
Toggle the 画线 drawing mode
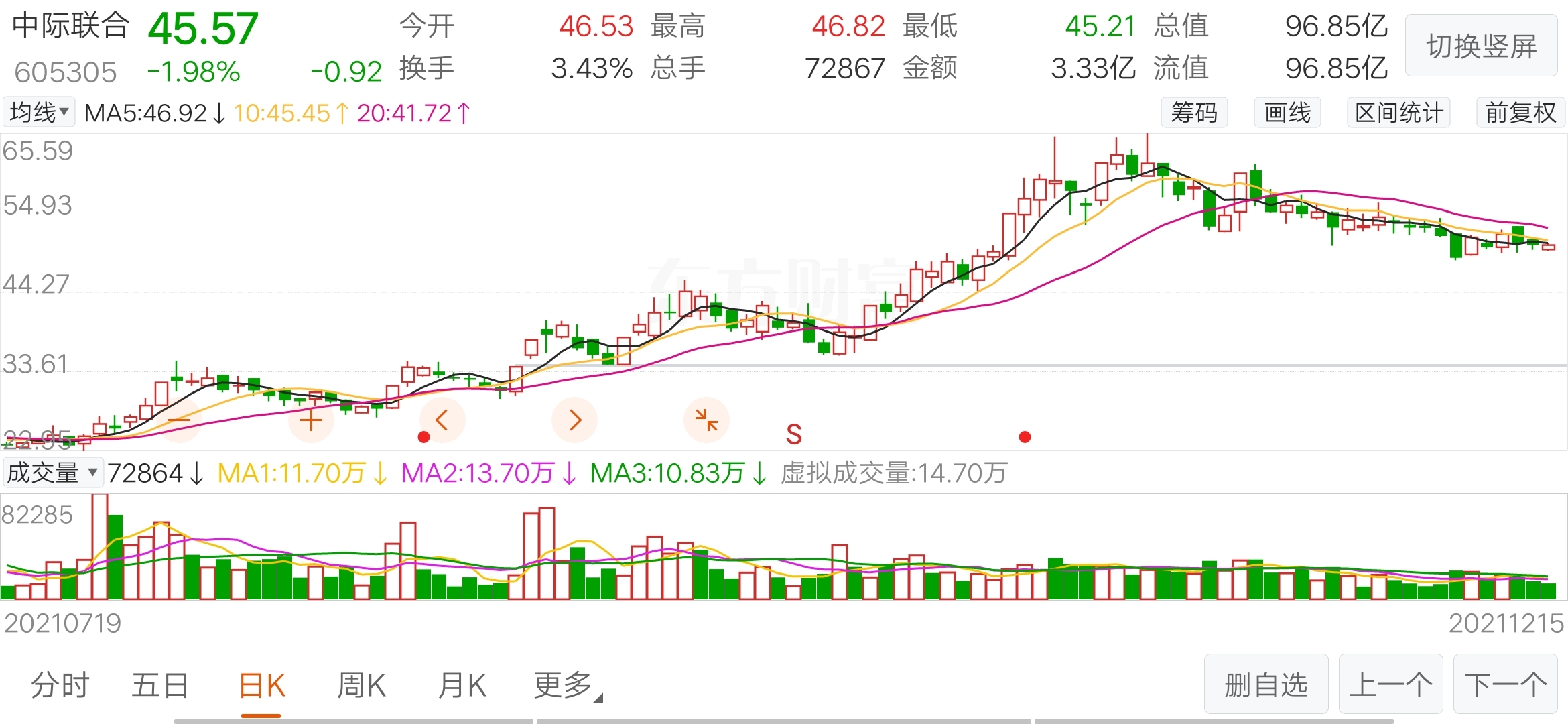[1287, 113]
